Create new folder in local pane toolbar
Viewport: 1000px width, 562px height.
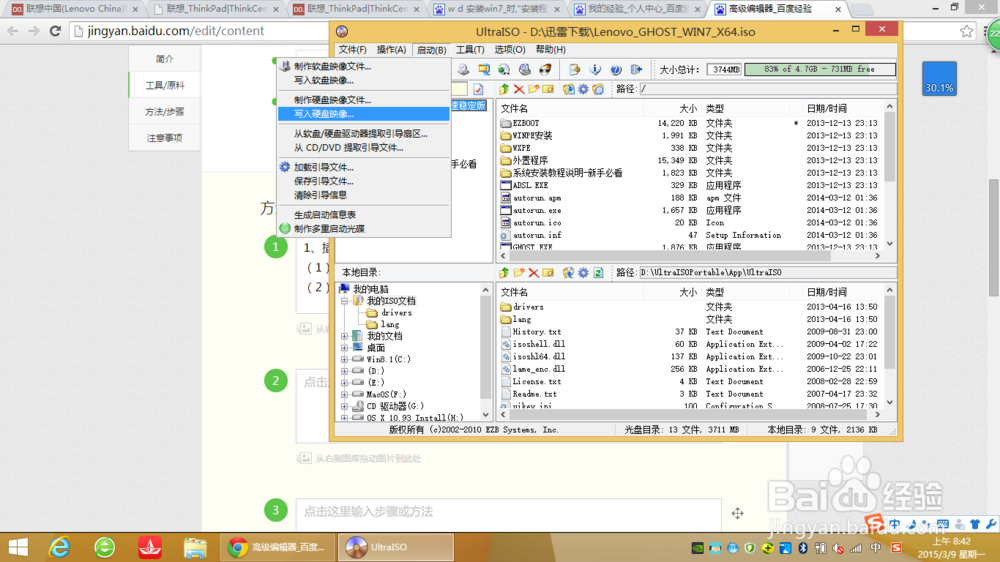click(x=518, y=272)
